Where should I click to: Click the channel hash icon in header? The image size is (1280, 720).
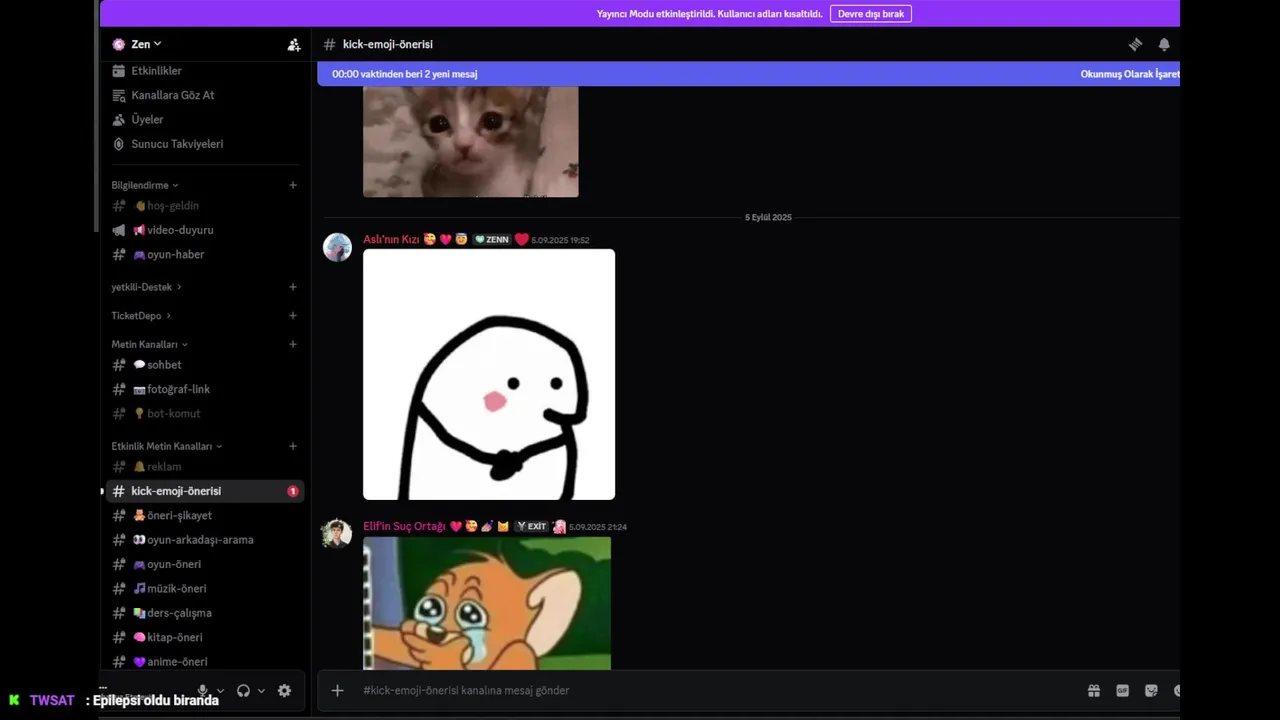pos(329,44)
